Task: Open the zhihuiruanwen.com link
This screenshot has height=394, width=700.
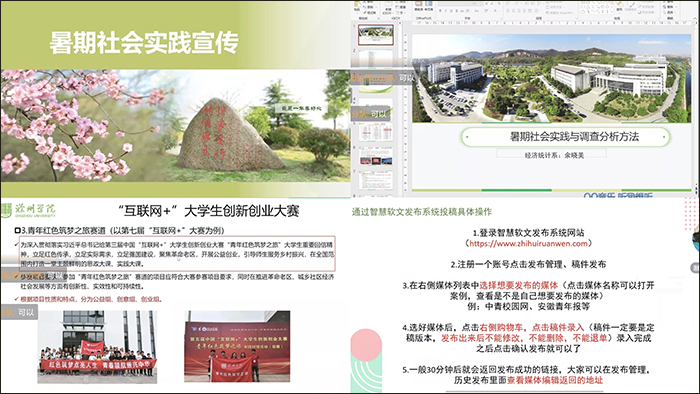Action: click(x=529, y=243)
